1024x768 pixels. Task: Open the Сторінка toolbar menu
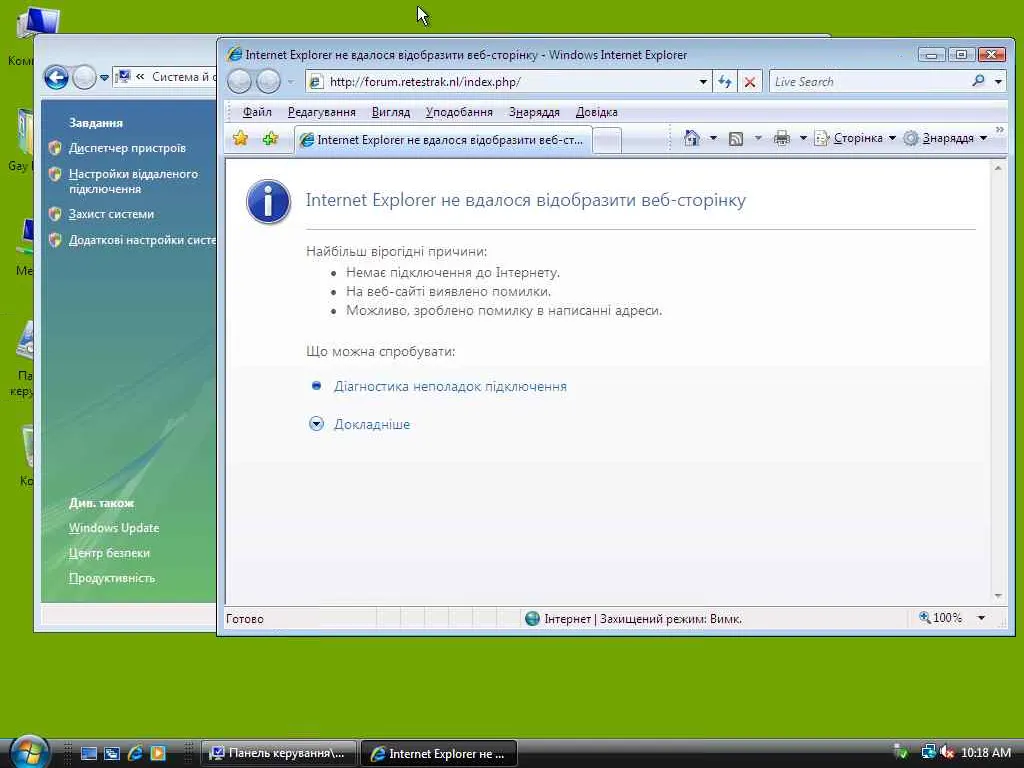coord(855,138)
